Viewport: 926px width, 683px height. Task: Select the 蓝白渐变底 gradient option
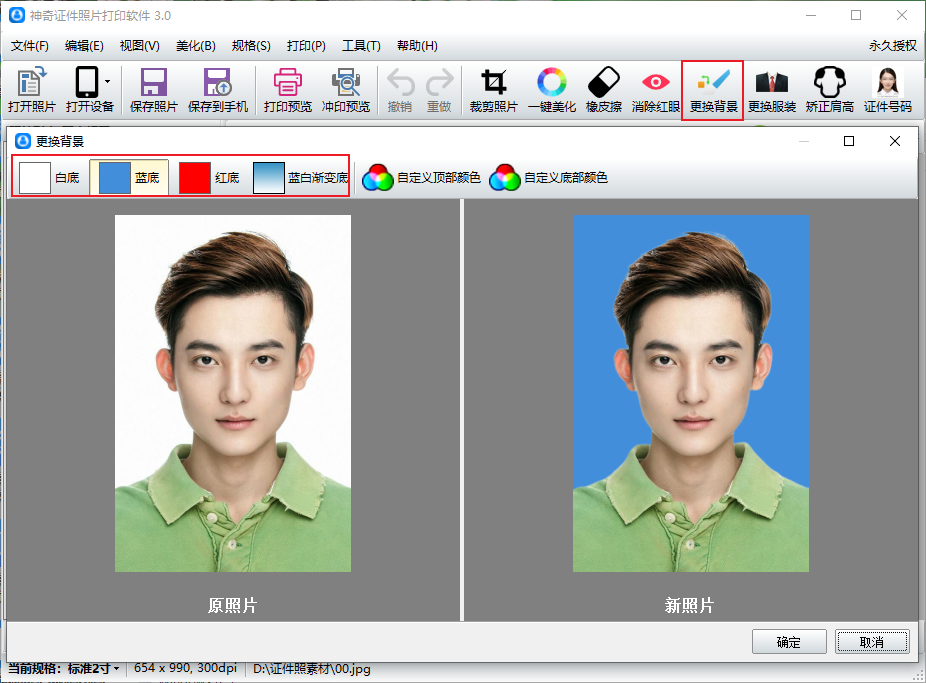coord(301,178)
